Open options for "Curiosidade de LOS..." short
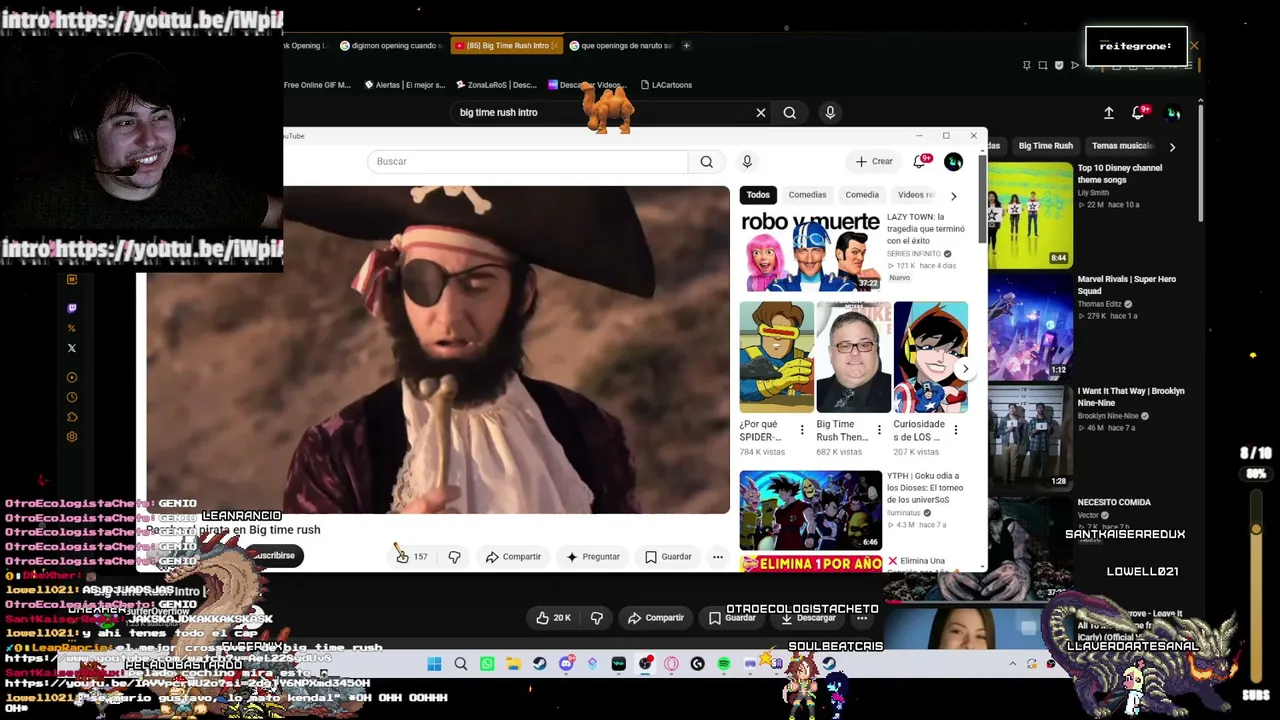 [x=955, y=430]
